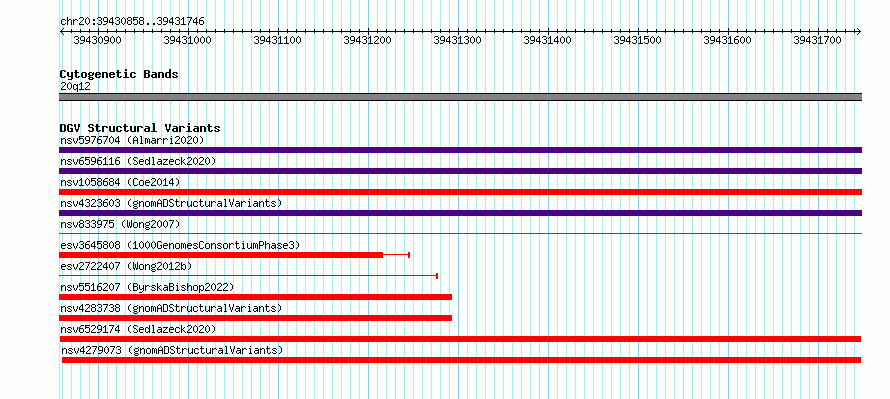Click ruler position 39431200
Viewport: 890px width, 399px height.
[367, 40]
